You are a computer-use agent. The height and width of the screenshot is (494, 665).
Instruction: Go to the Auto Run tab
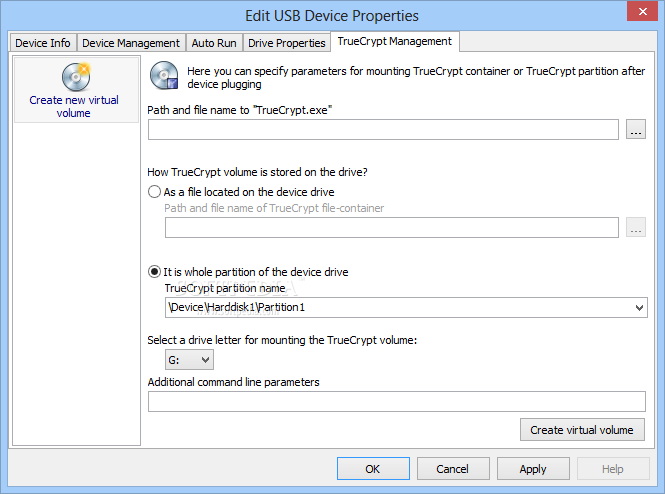214,43
